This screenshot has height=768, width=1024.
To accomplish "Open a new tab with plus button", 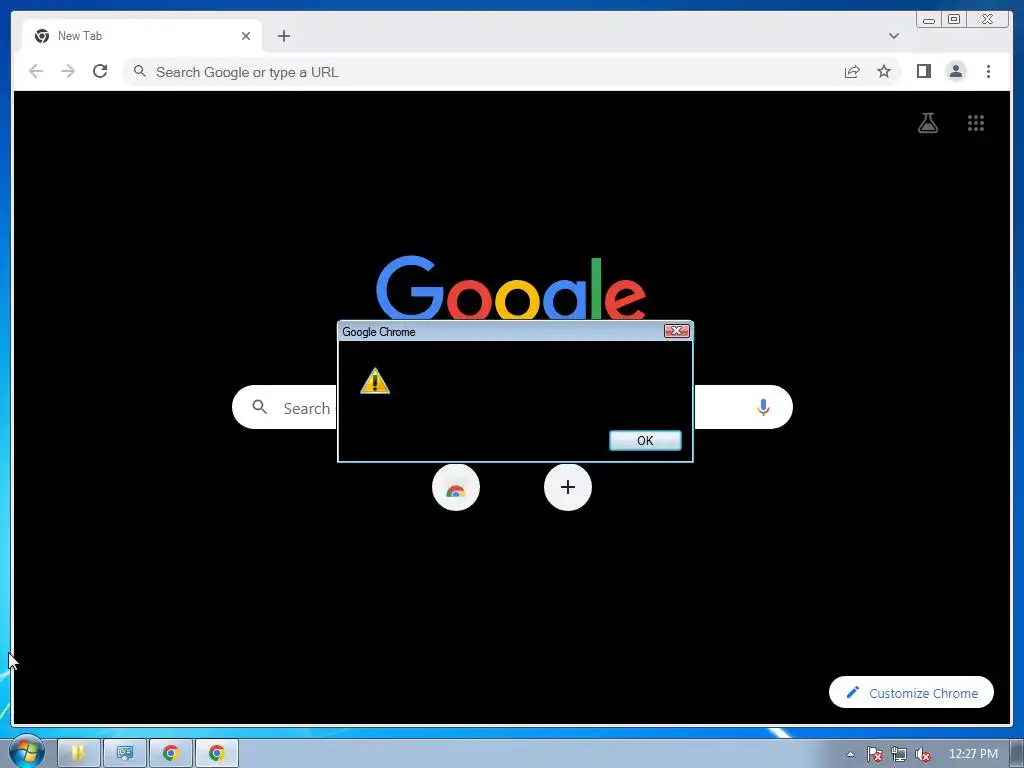I will click(x=283, y=36).
